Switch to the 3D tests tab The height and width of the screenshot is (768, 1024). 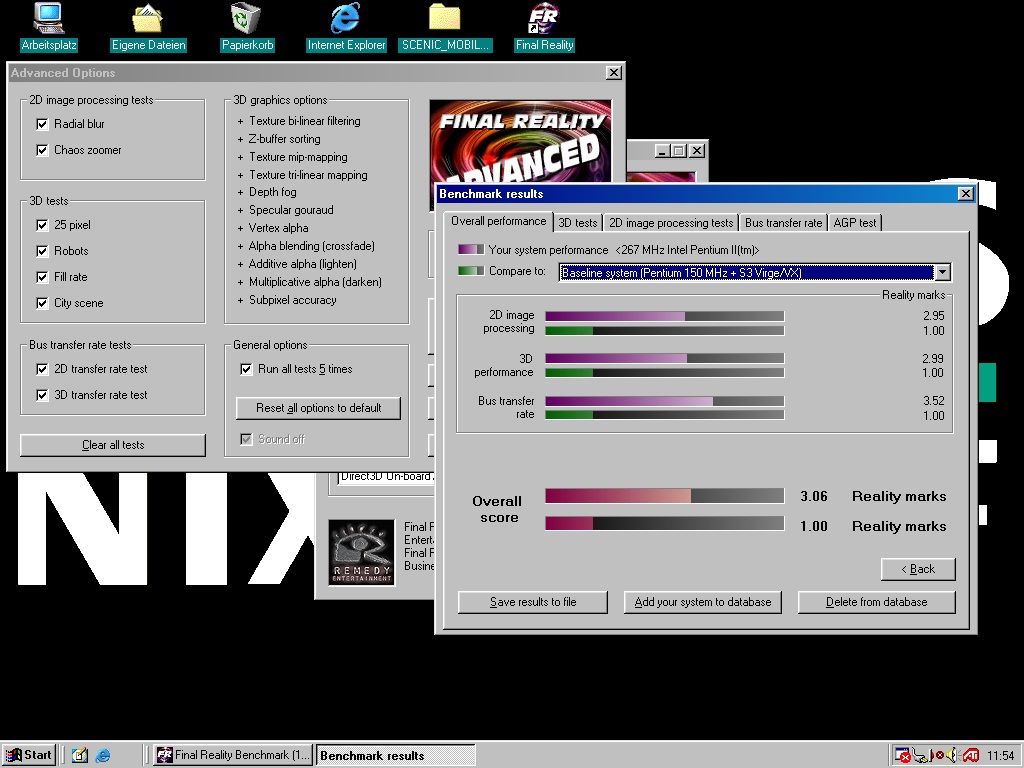(578, 223)
